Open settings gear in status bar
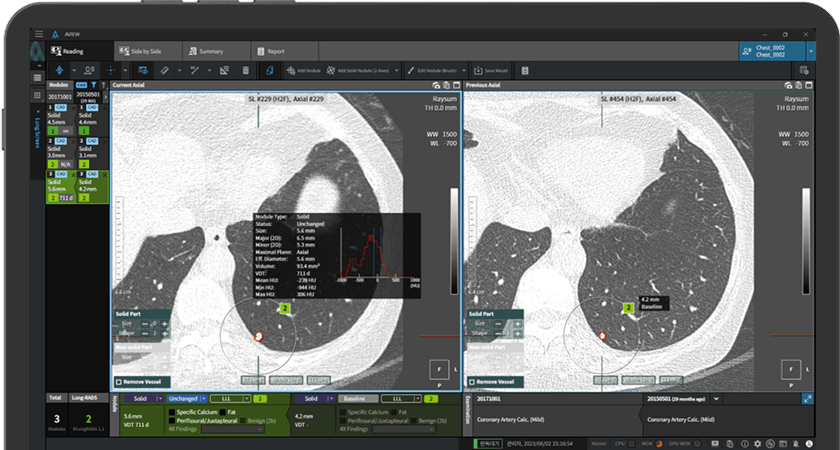840x450 pixels. click(x=757, y=443)
